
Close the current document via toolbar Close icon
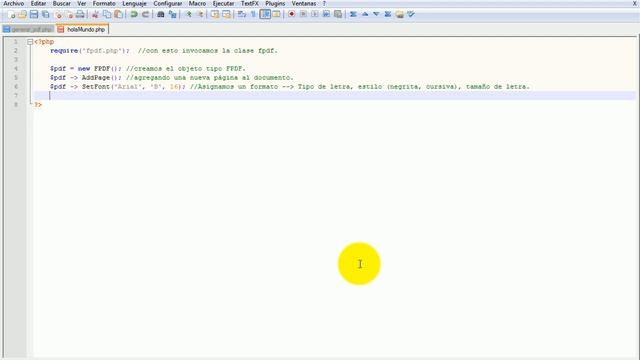58,15
